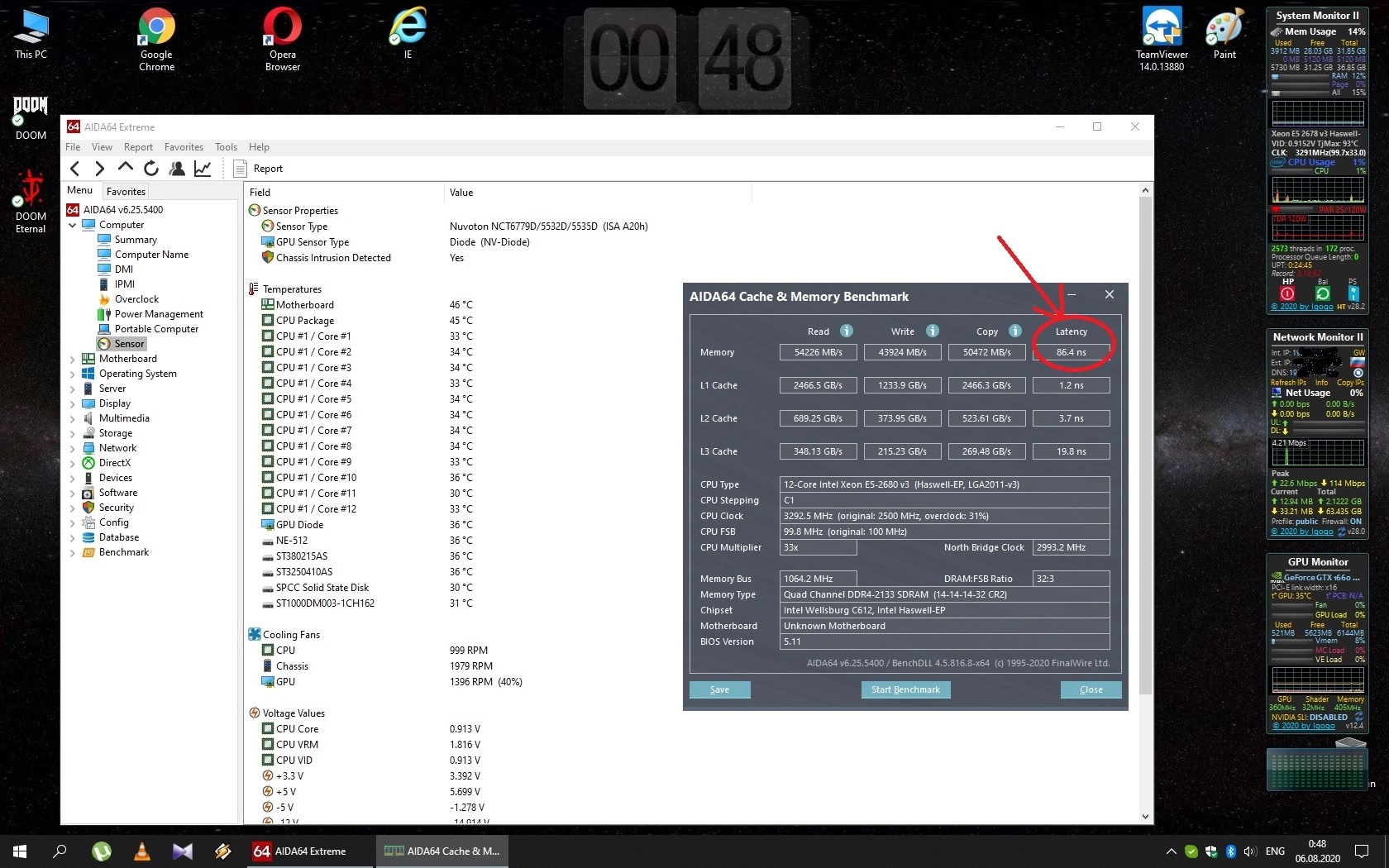Select the Paint desktop icon
Image resolution: width=1389 pixels, height=868 pixels.
pyautogui.click(x=1224, y=34)
